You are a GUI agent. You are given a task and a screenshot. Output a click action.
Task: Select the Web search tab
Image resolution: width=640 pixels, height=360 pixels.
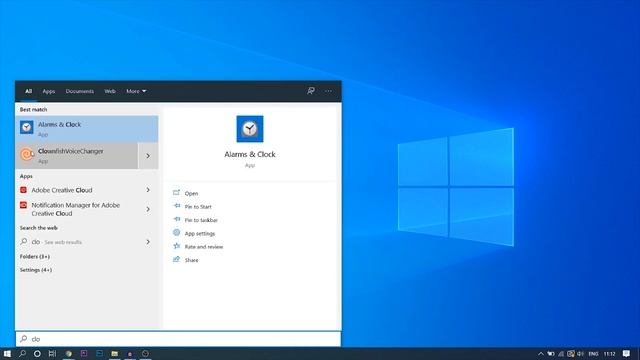[x=110, y=91]
